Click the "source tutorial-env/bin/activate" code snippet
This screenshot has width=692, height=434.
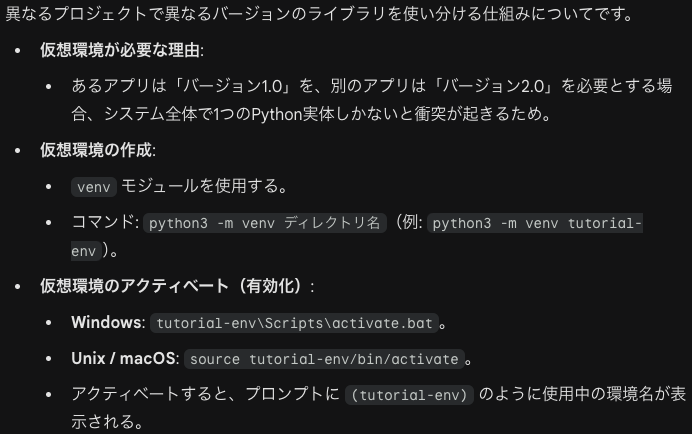[x=325, y=359]
